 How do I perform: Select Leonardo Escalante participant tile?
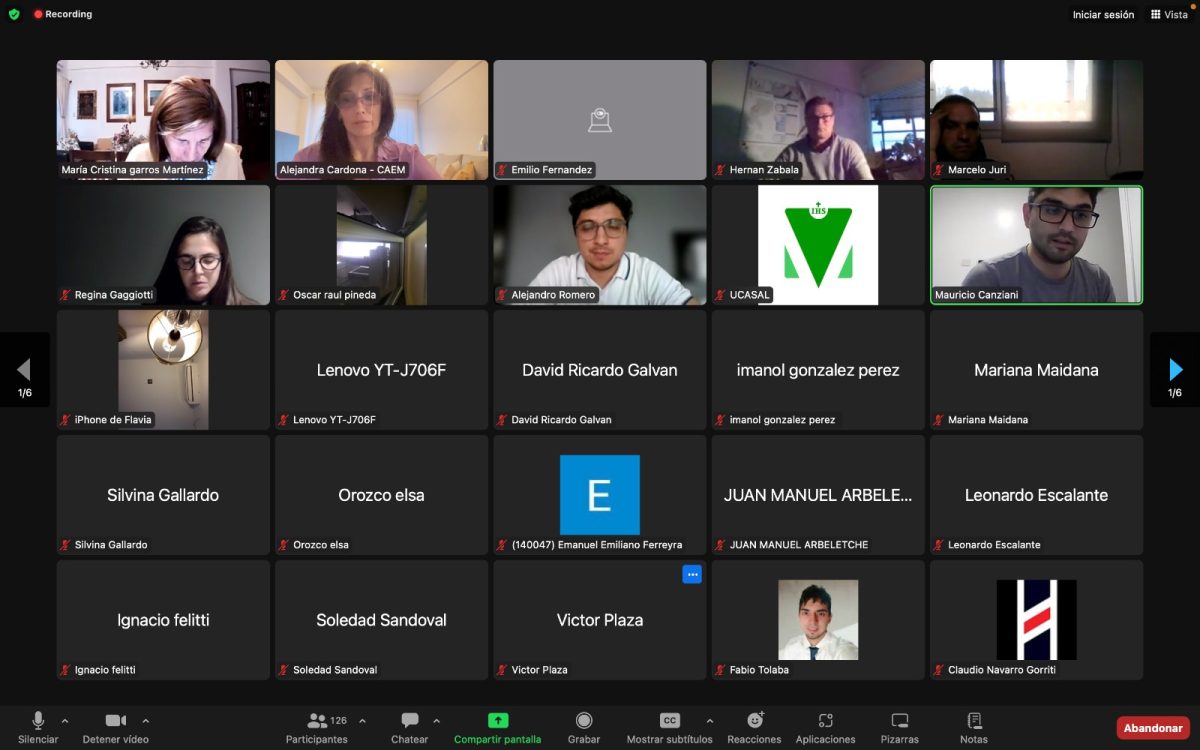pyautogui.click(x=1037, y=495)
